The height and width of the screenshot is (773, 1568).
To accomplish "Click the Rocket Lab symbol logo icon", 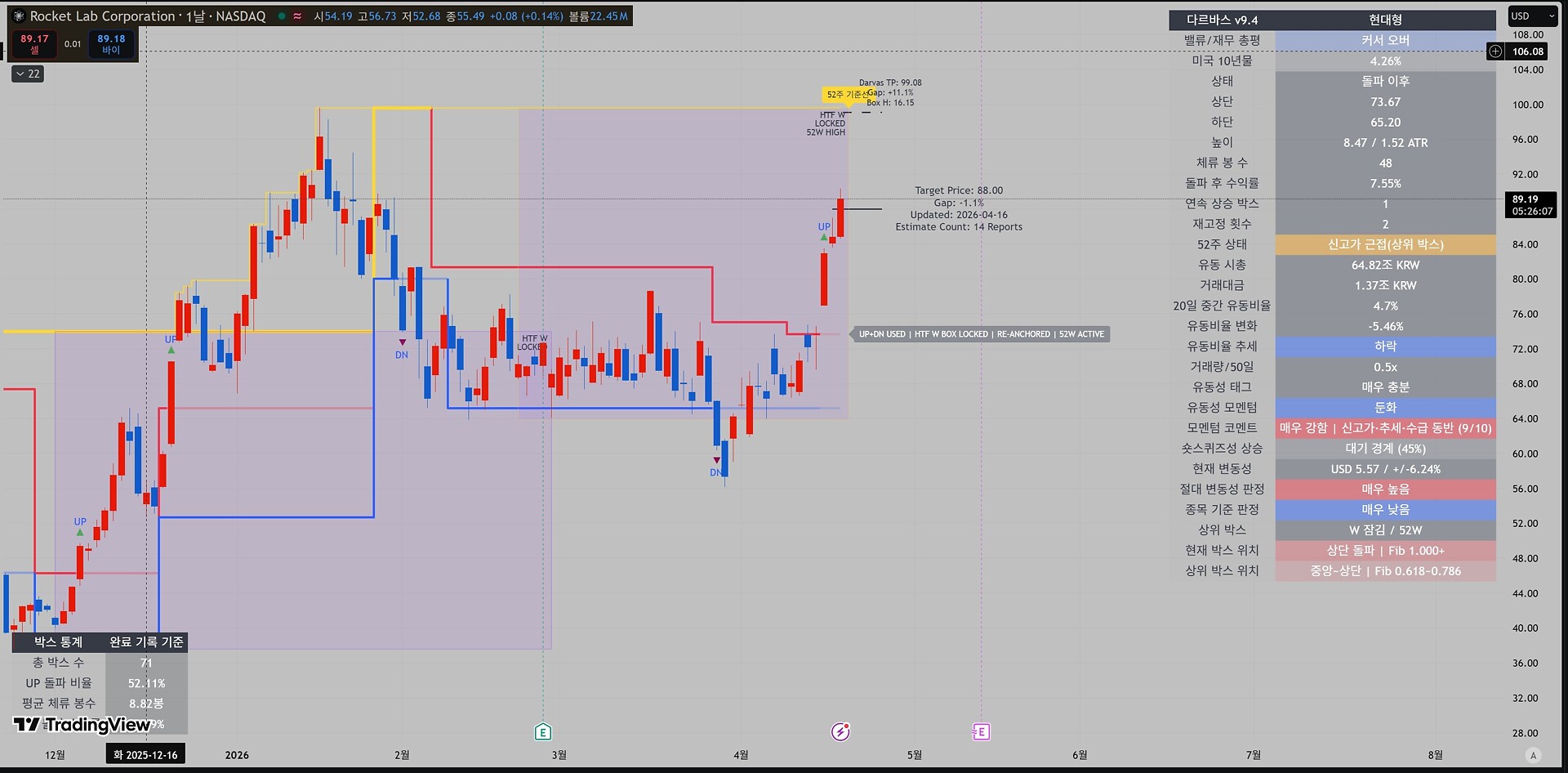I will coord(19,16).
